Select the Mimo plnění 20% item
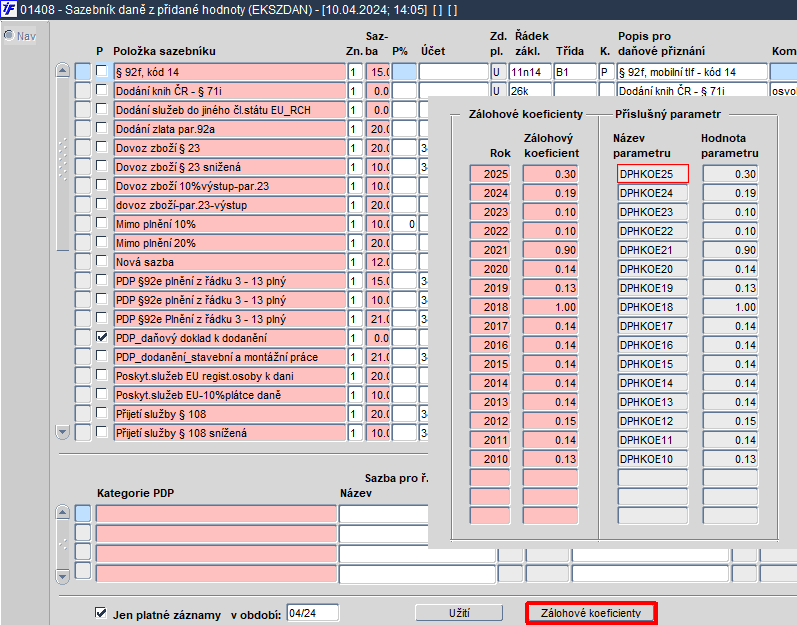Viewport: 797px width, 625px height. coord(227,242)
